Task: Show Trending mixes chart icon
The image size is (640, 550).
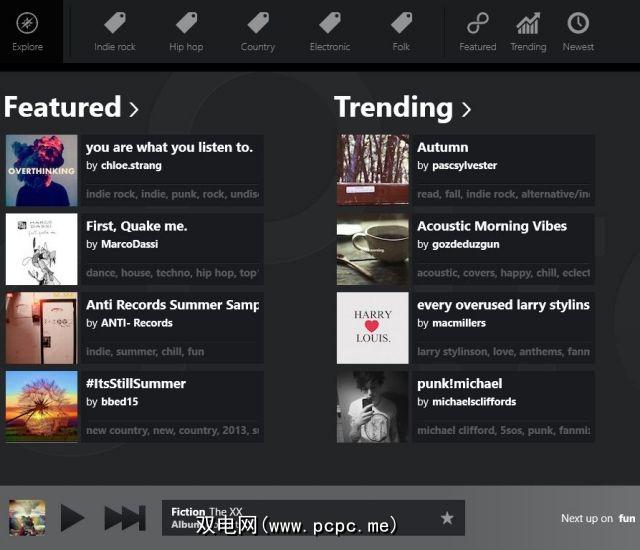Action: [528, 24]
